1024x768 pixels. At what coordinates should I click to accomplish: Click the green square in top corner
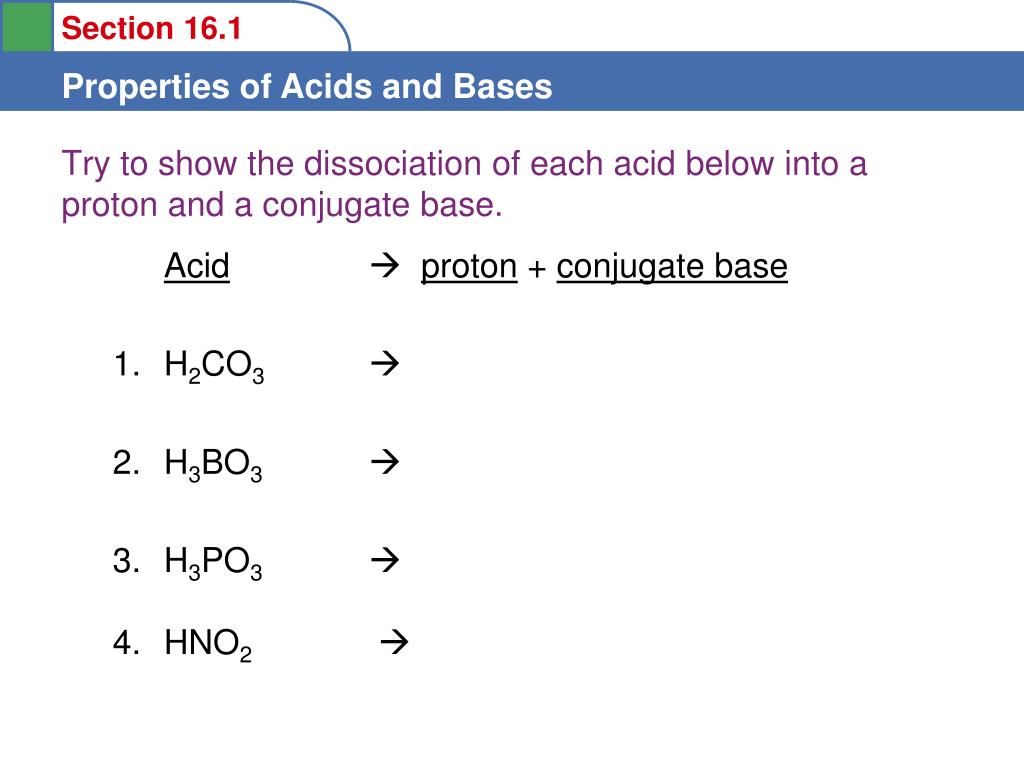[27, 26]
